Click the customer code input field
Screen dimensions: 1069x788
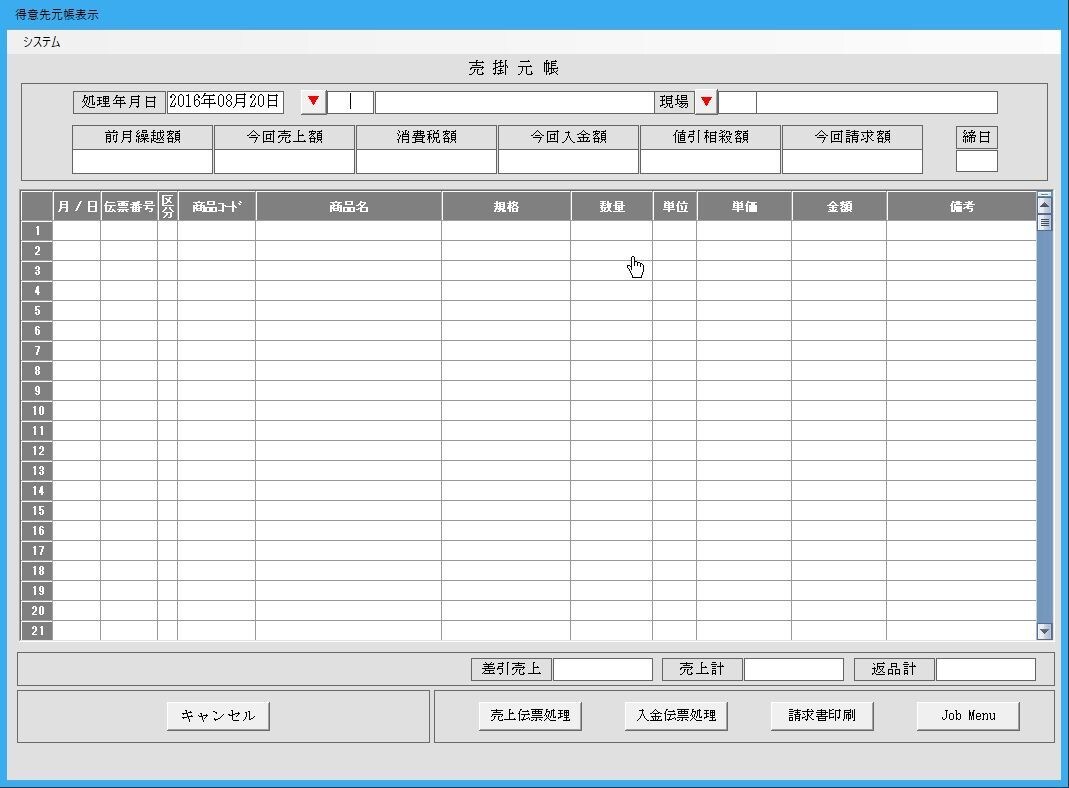point(350,102)
